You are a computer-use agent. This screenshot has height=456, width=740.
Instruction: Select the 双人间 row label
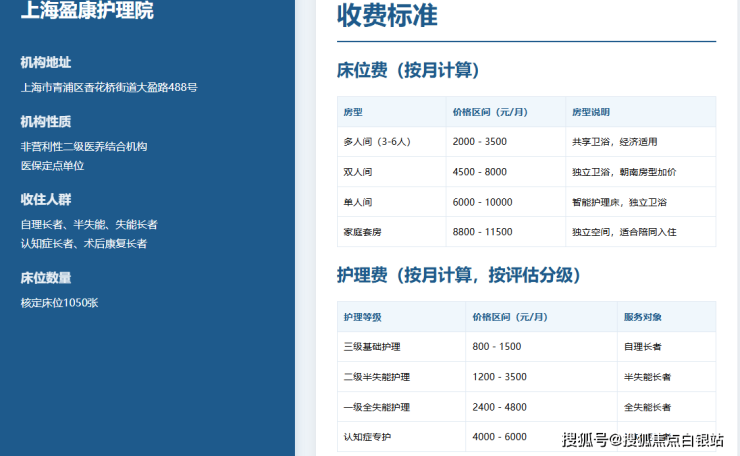point(358,172)
